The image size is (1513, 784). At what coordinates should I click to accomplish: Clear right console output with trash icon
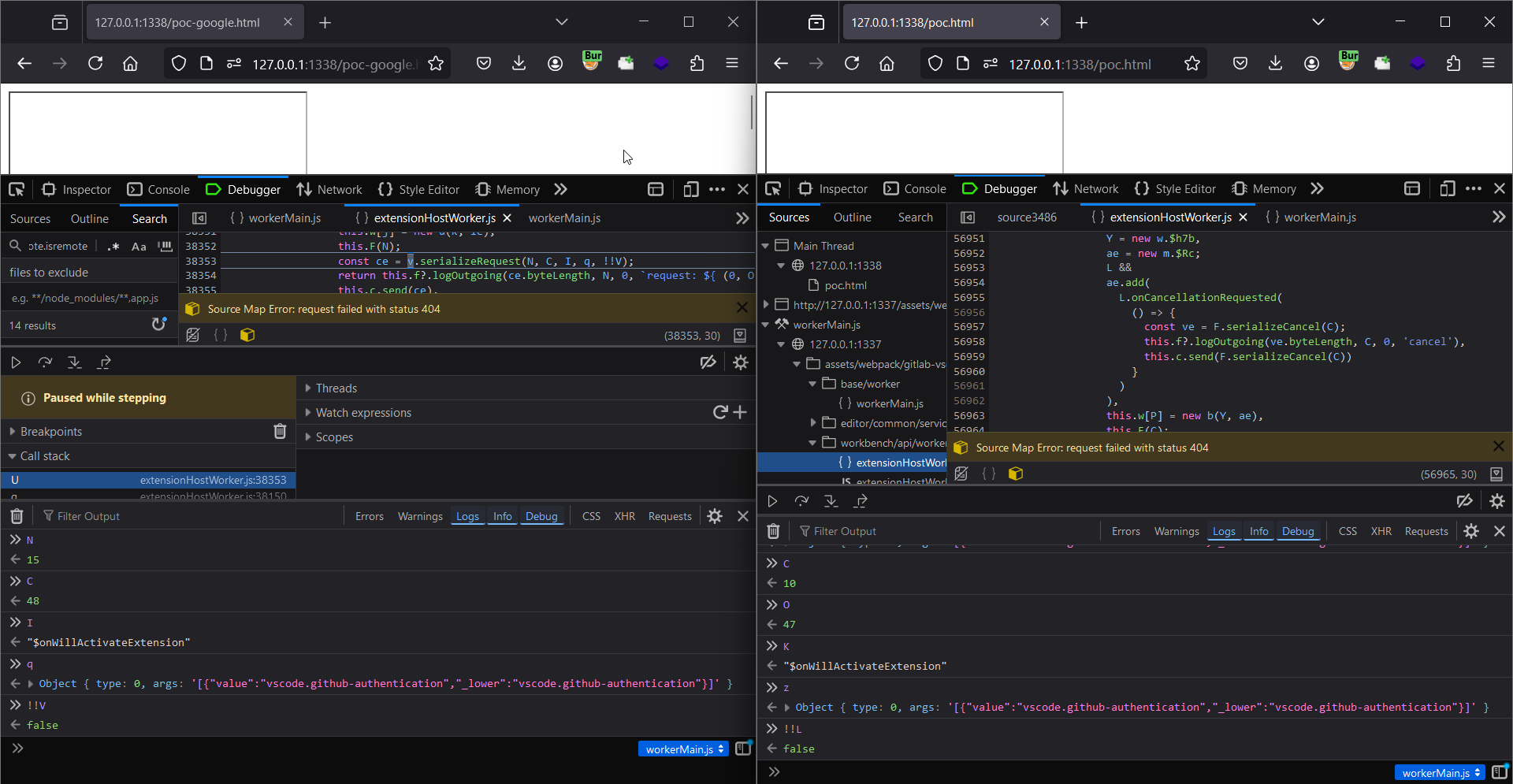tap(773, 531)
